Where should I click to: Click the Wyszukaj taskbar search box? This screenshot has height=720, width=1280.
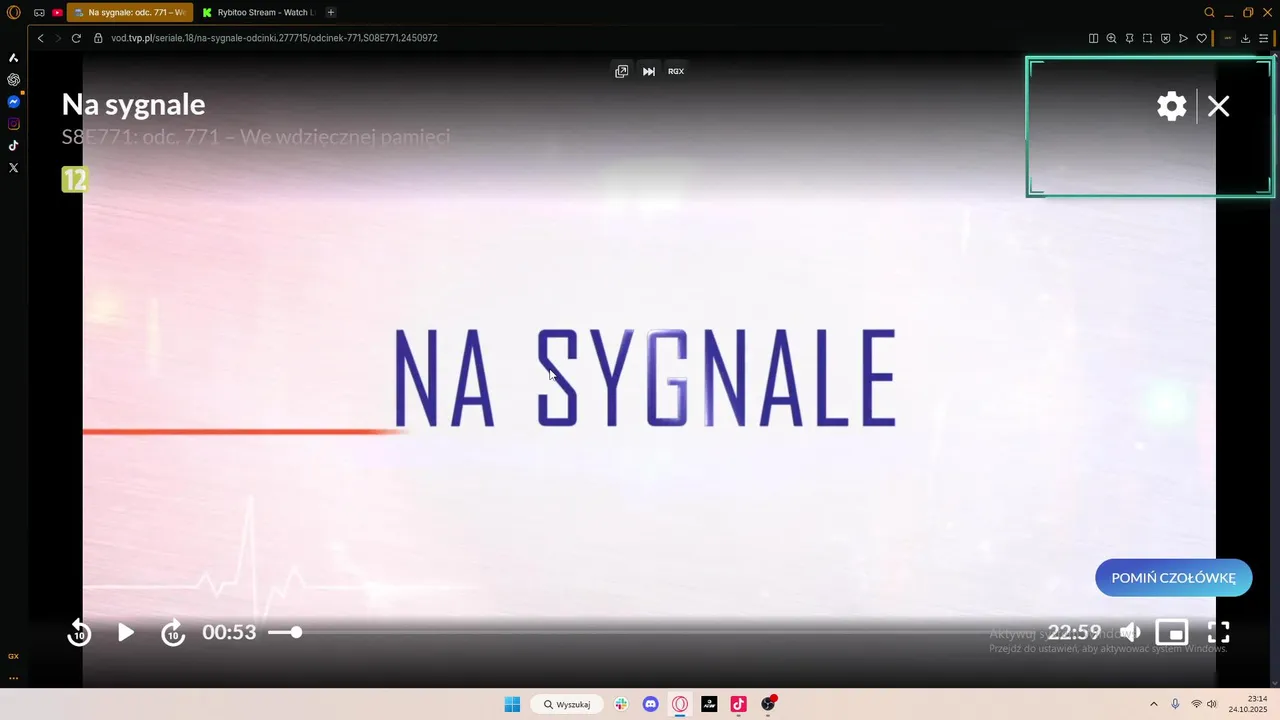[567, 704]
